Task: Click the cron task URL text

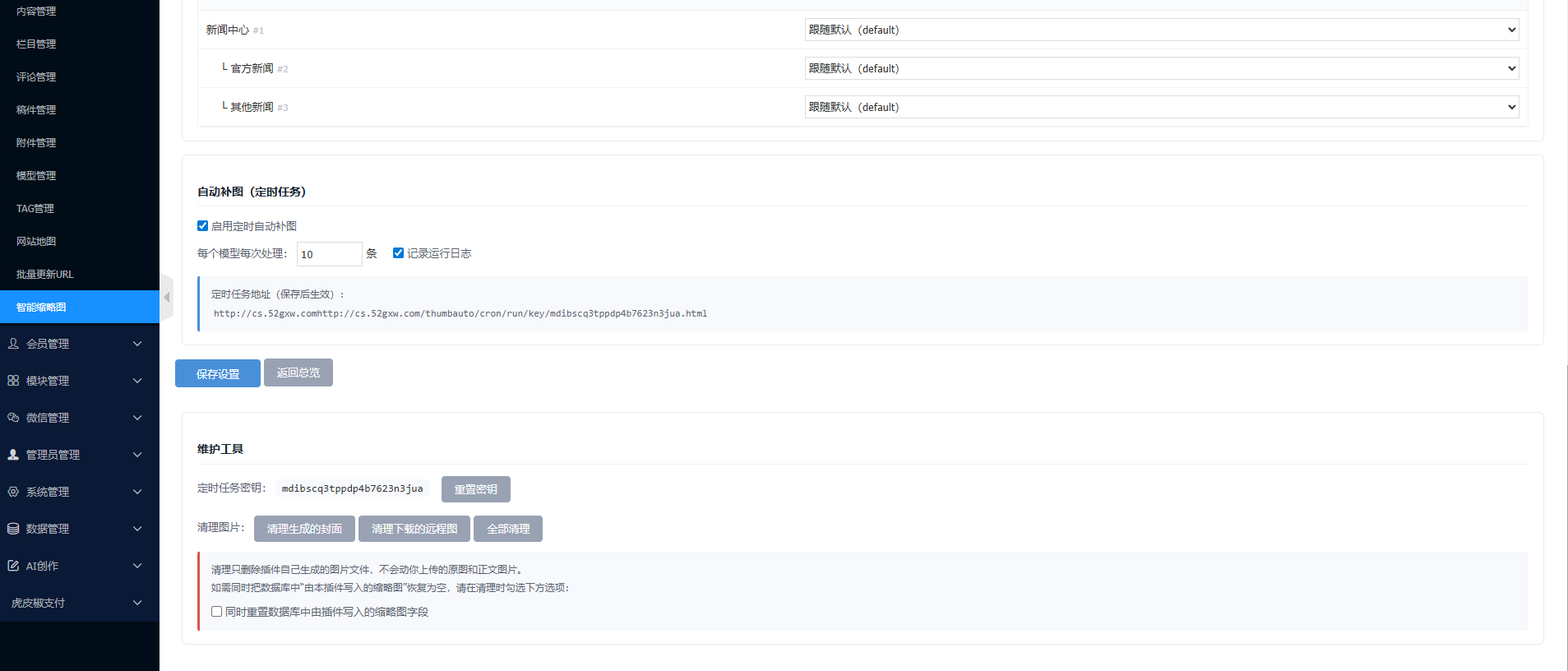Action: (460, 313)
